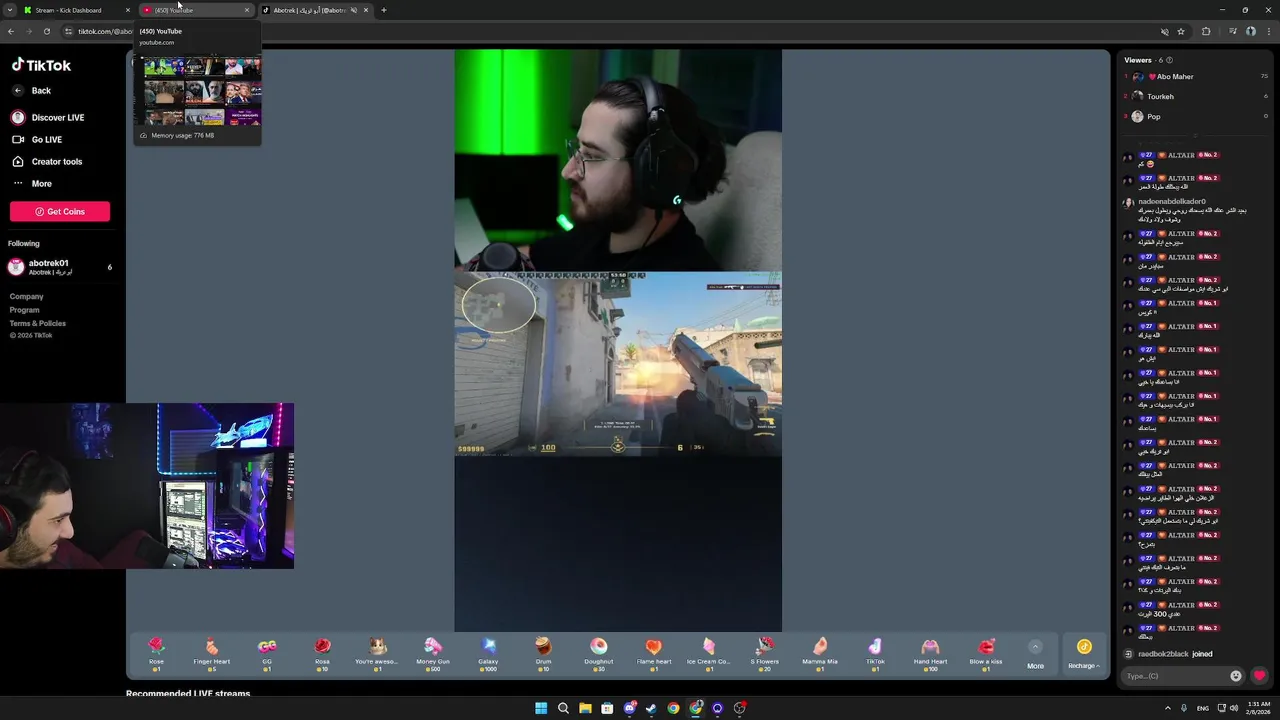Screen dimensions: 1280x720
Task: Go Back in TikTok sidebar
Action: click(32, 91)
